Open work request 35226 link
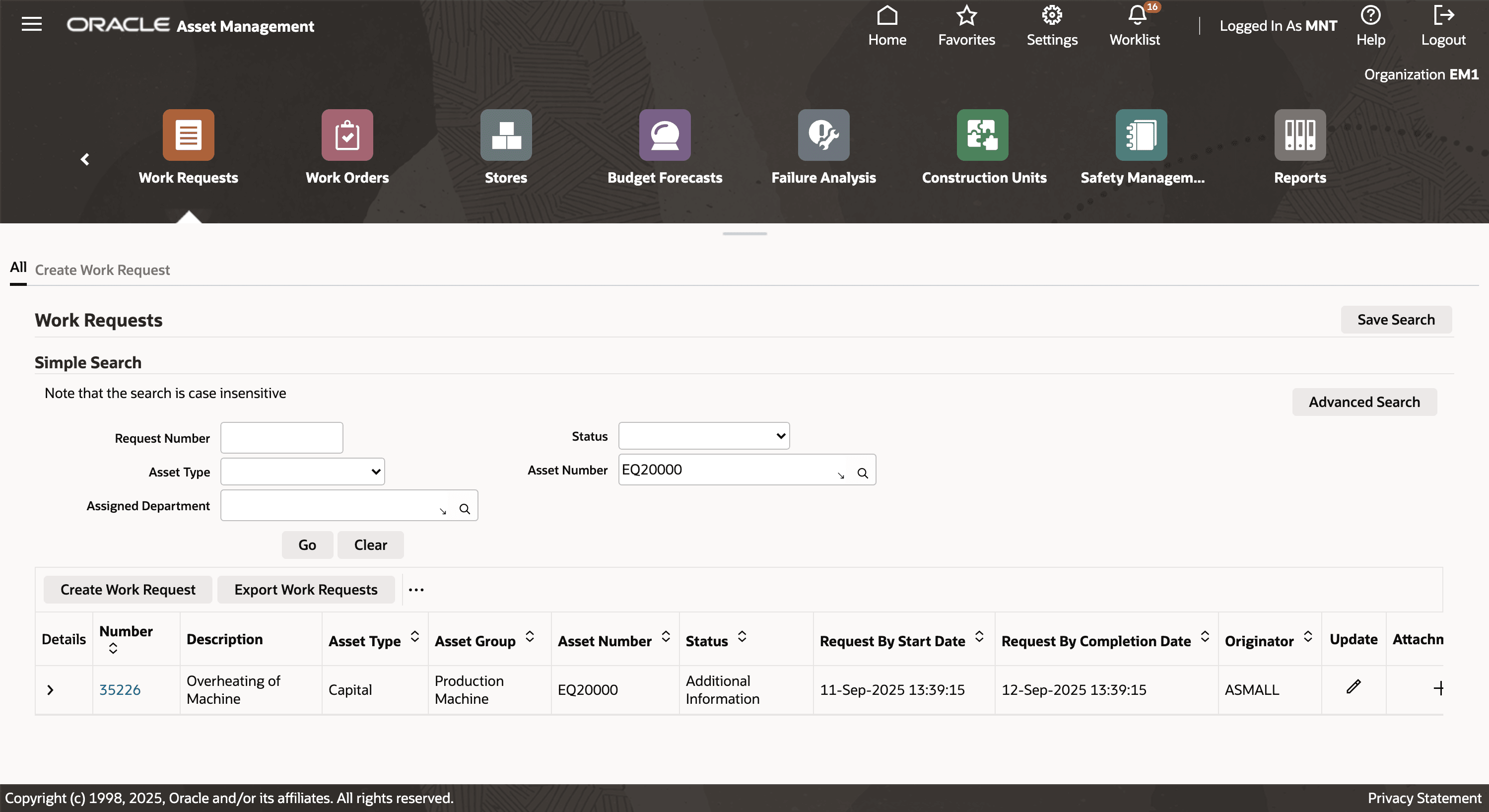Image resolution: width=1489 pixels, height=812 pixels. pos(120,689)
